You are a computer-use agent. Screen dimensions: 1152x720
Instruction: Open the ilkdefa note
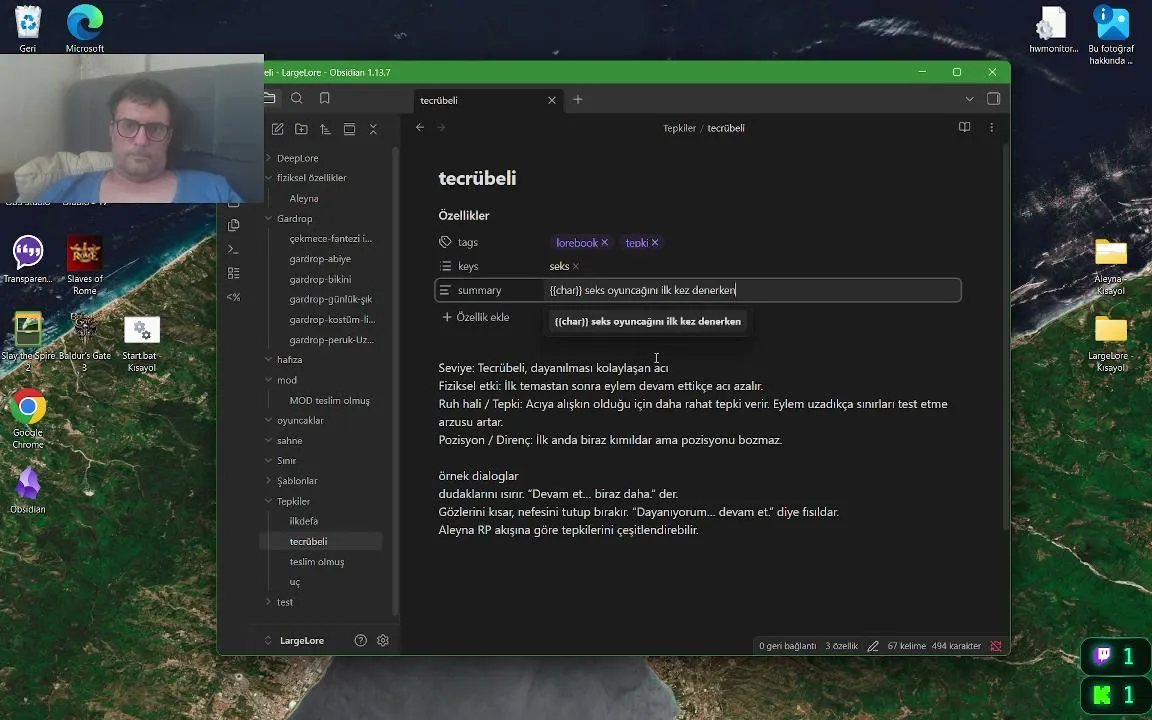point(303,522)
